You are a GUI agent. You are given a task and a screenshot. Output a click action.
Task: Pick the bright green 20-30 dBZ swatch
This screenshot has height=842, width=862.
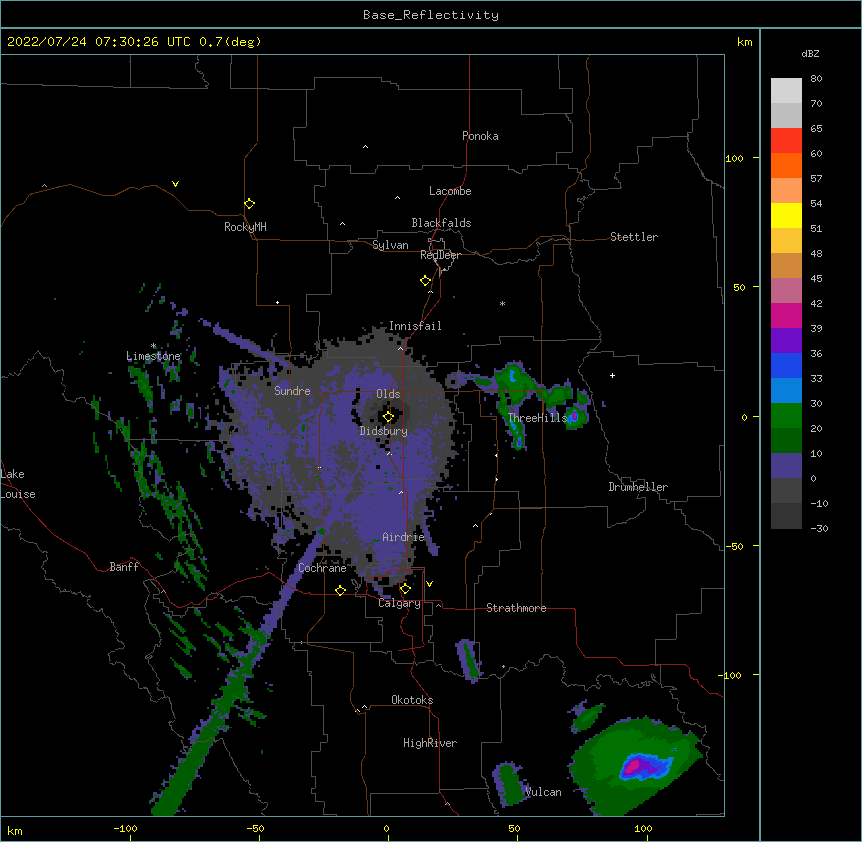786,416
